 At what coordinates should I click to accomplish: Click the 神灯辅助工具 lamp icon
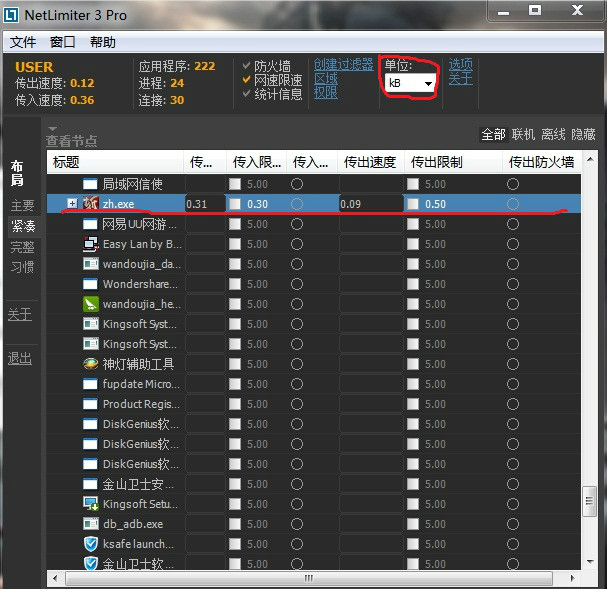[90, 364]
